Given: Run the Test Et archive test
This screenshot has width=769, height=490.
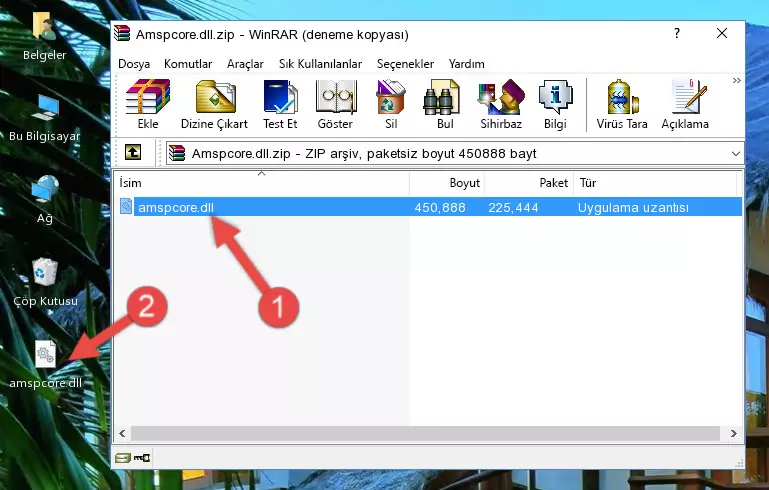Looking at the screenshot, I should (x=280, y=104).
